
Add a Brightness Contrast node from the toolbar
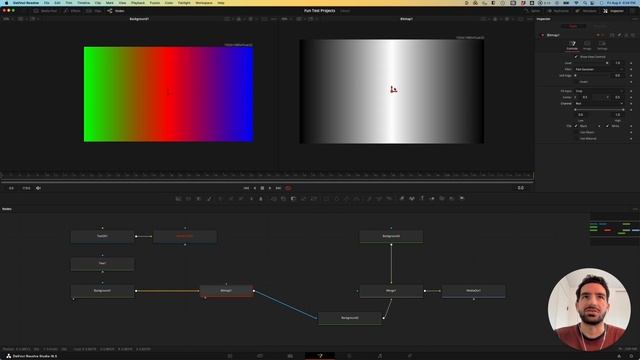[x=252, y=198]
